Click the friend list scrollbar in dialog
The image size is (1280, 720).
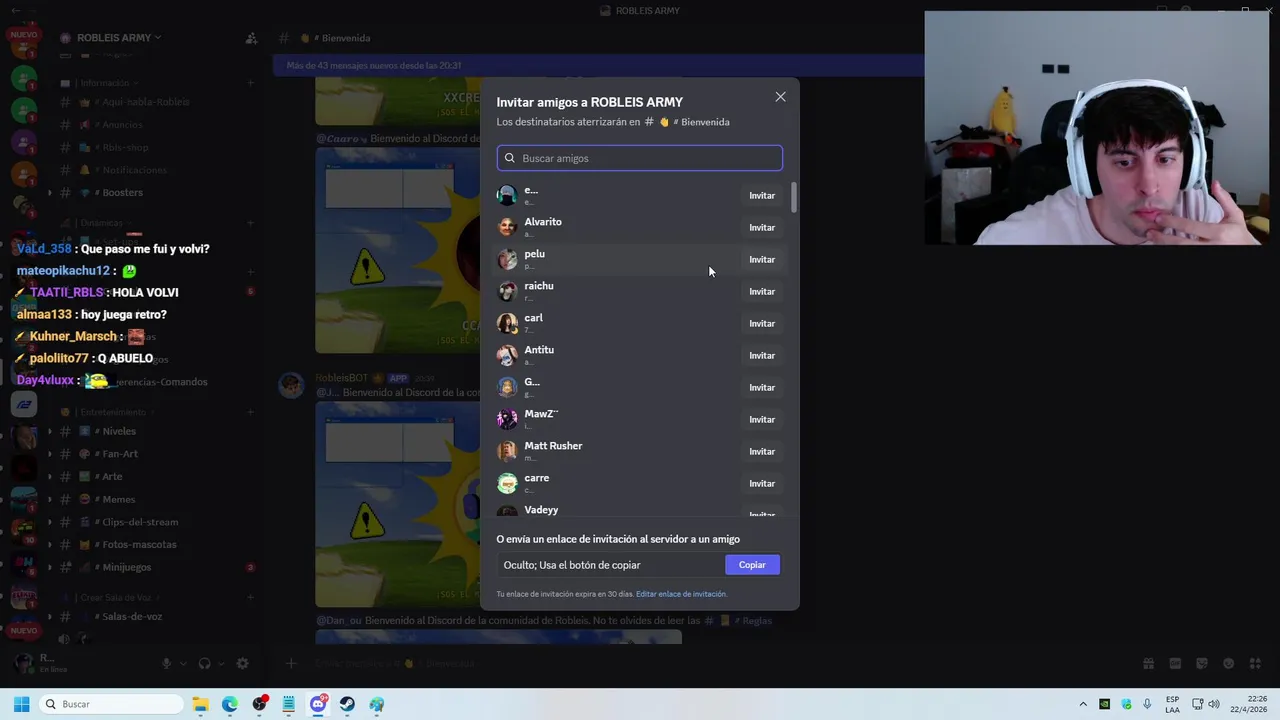tap(794, 197)
